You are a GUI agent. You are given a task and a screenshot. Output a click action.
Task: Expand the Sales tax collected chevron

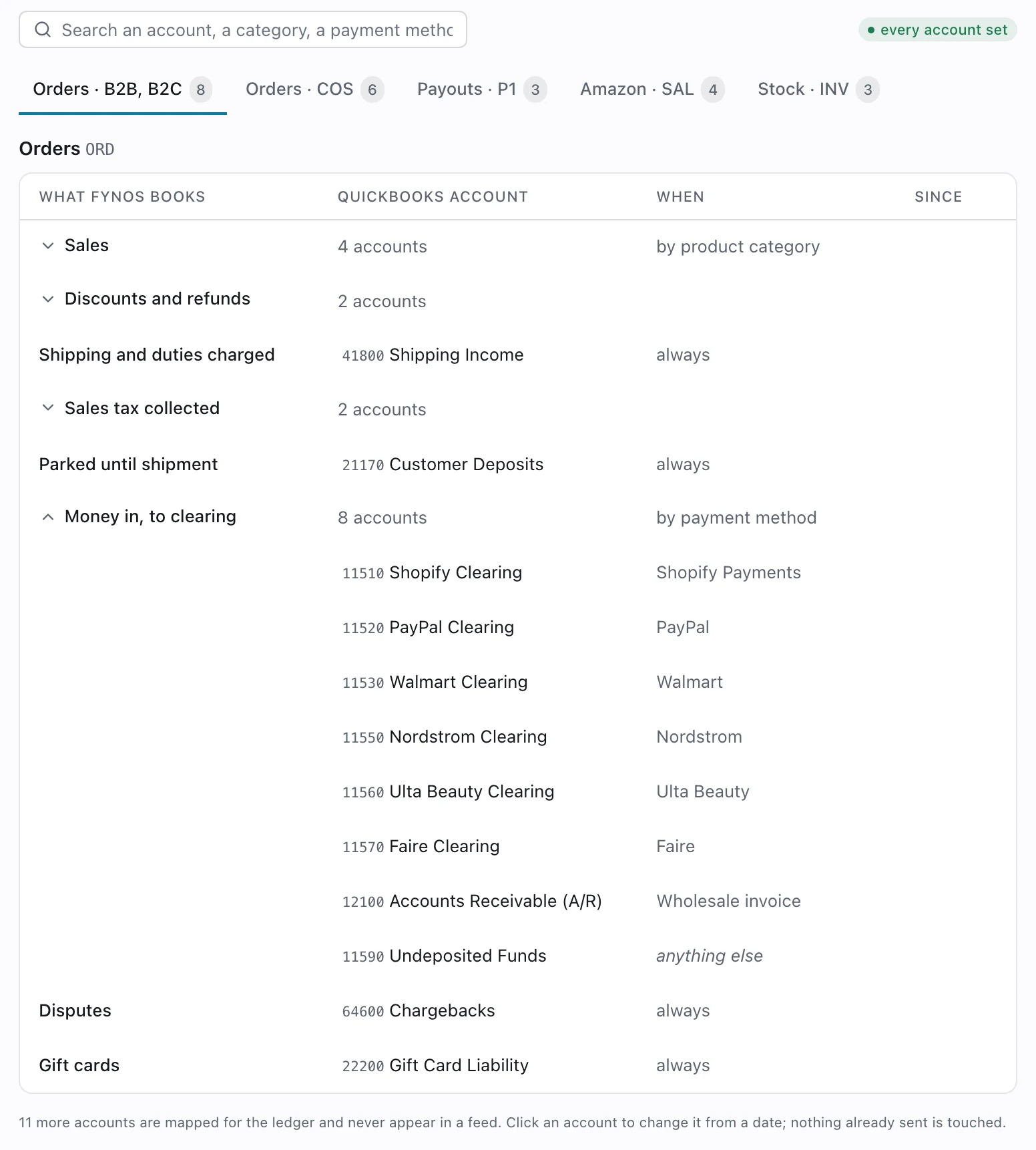coord(48,408)
